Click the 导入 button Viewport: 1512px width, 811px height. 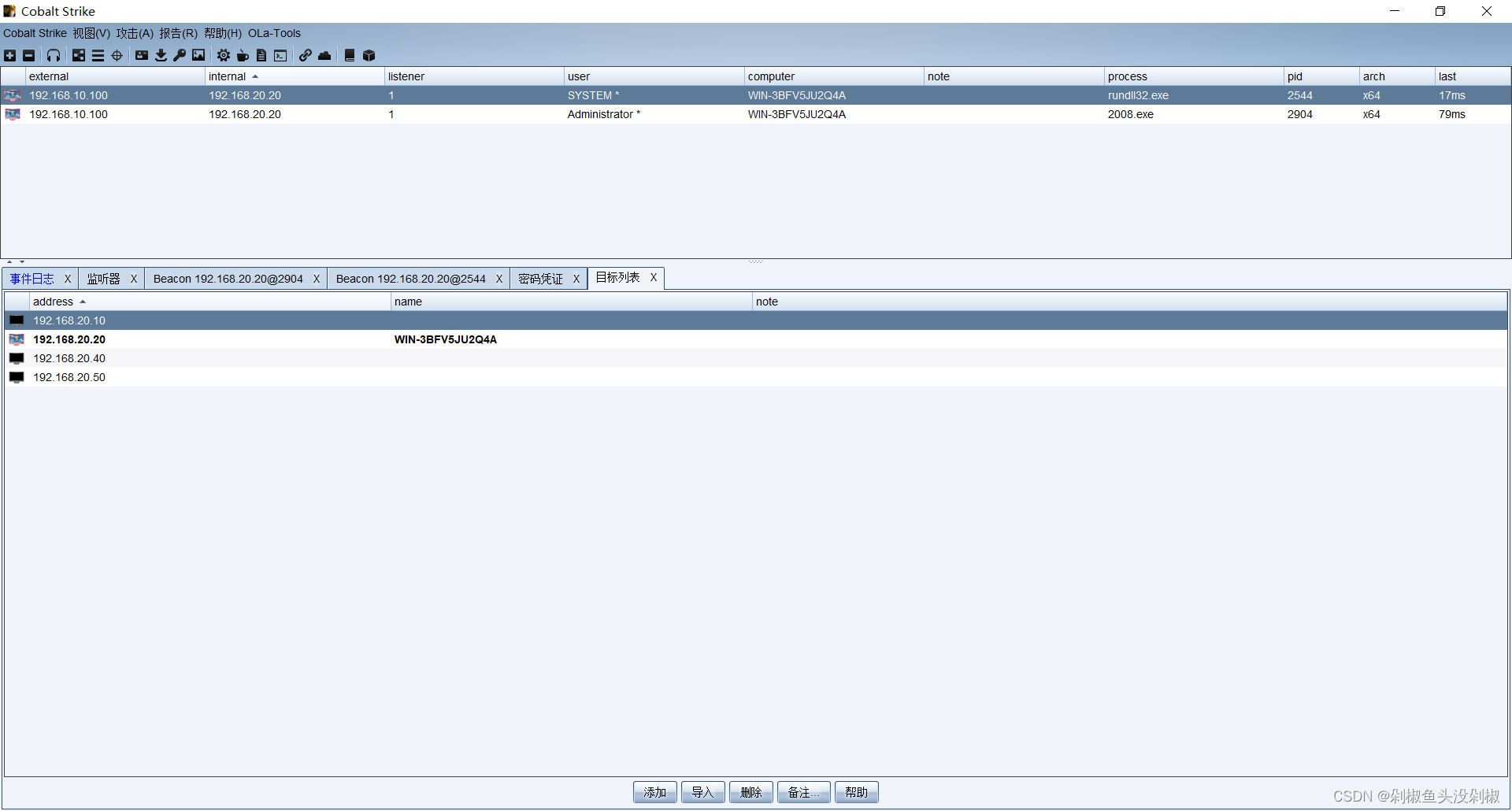click(702, 792)
